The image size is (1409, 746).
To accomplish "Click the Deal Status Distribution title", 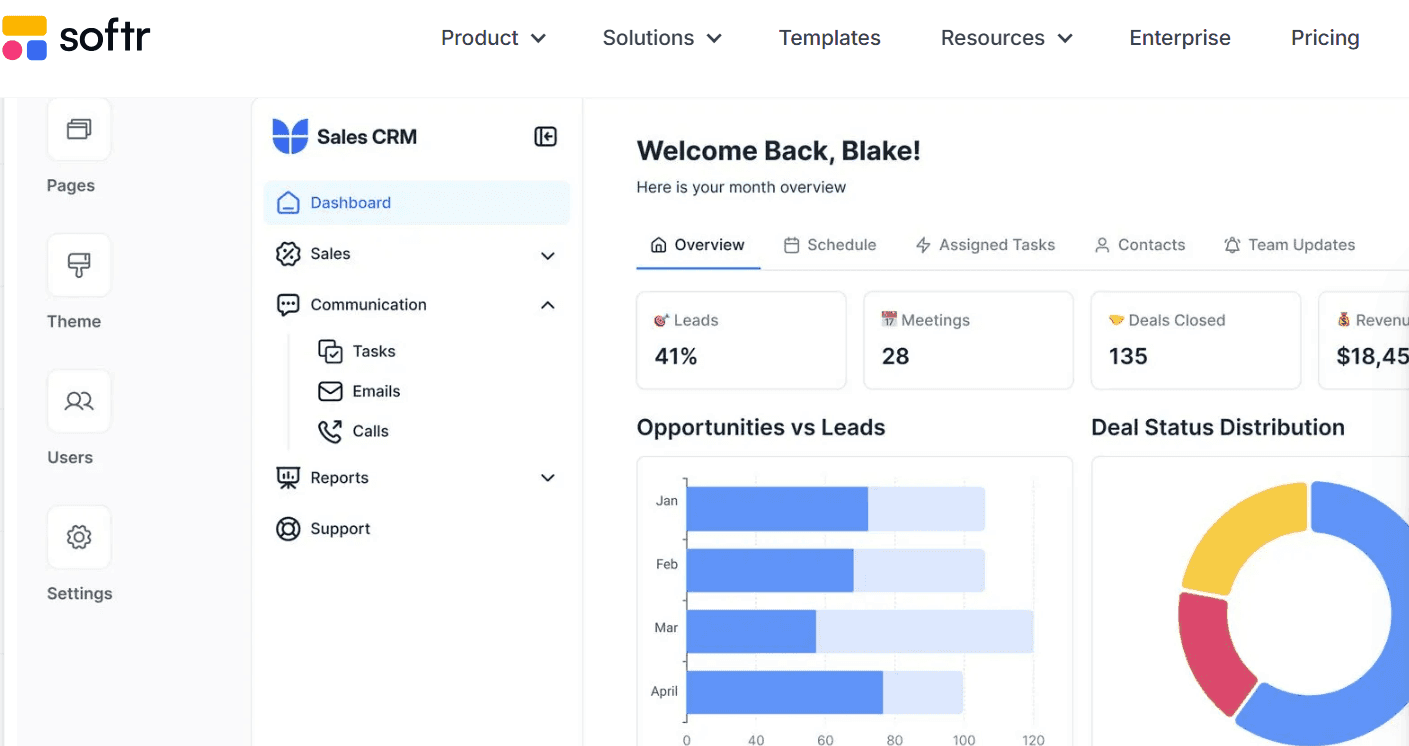I will tap(1218, 428).
